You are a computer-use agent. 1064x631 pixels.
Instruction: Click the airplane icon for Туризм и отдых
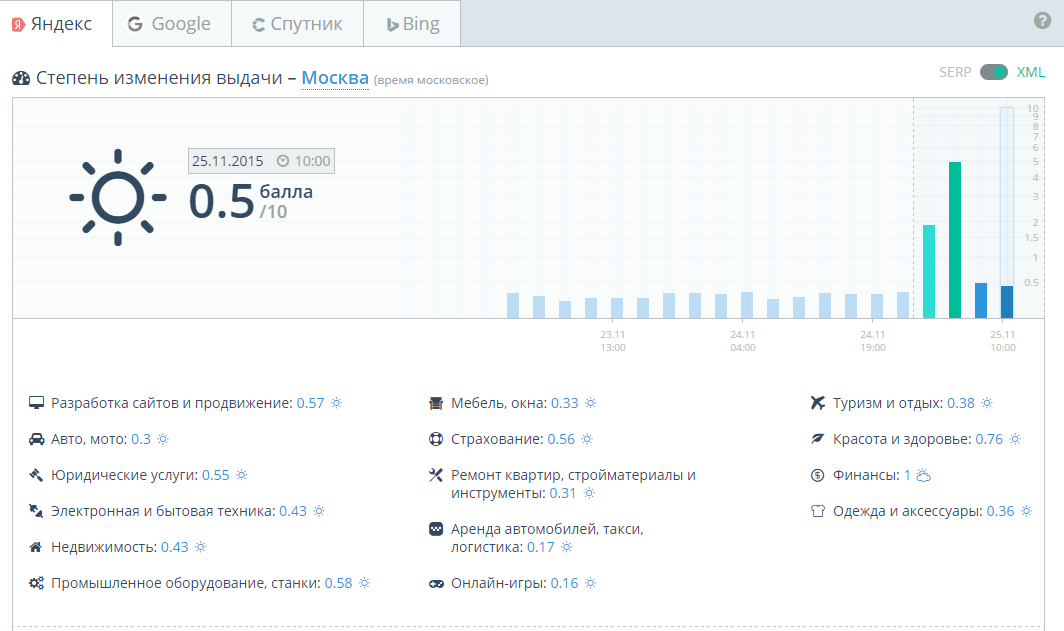(x=817, y=403)
